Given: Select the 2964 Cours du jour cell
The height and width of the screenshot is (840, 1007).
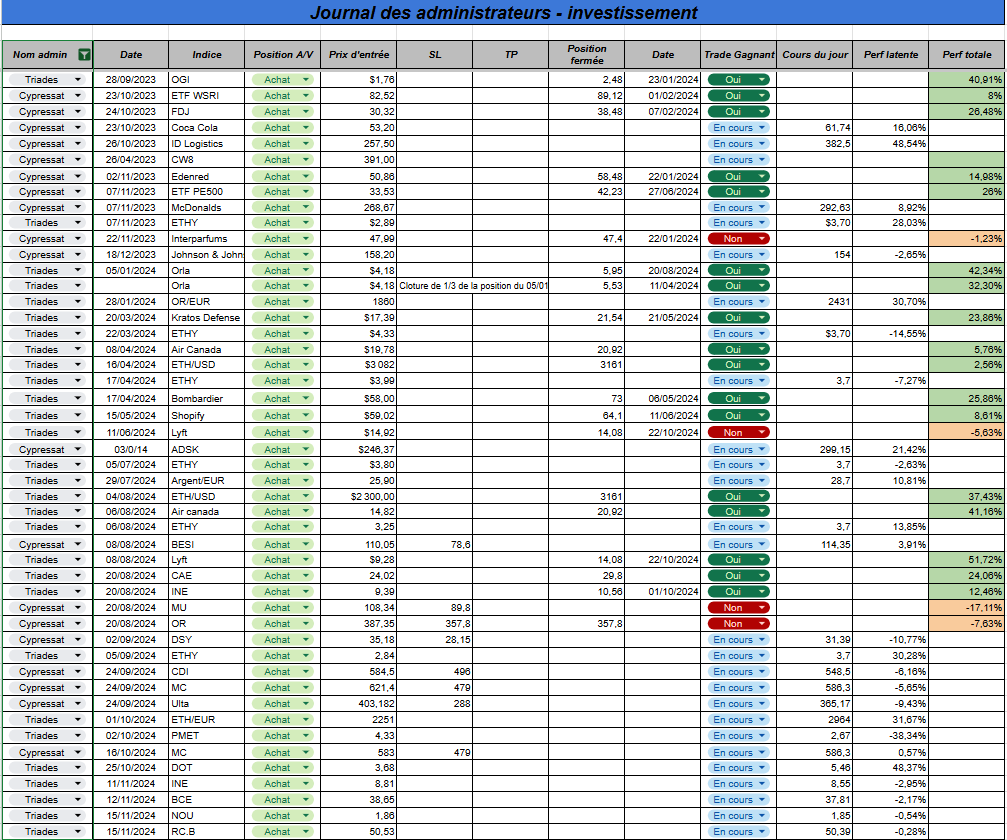Looking at the screenshot, I should [x=814, y=720].
